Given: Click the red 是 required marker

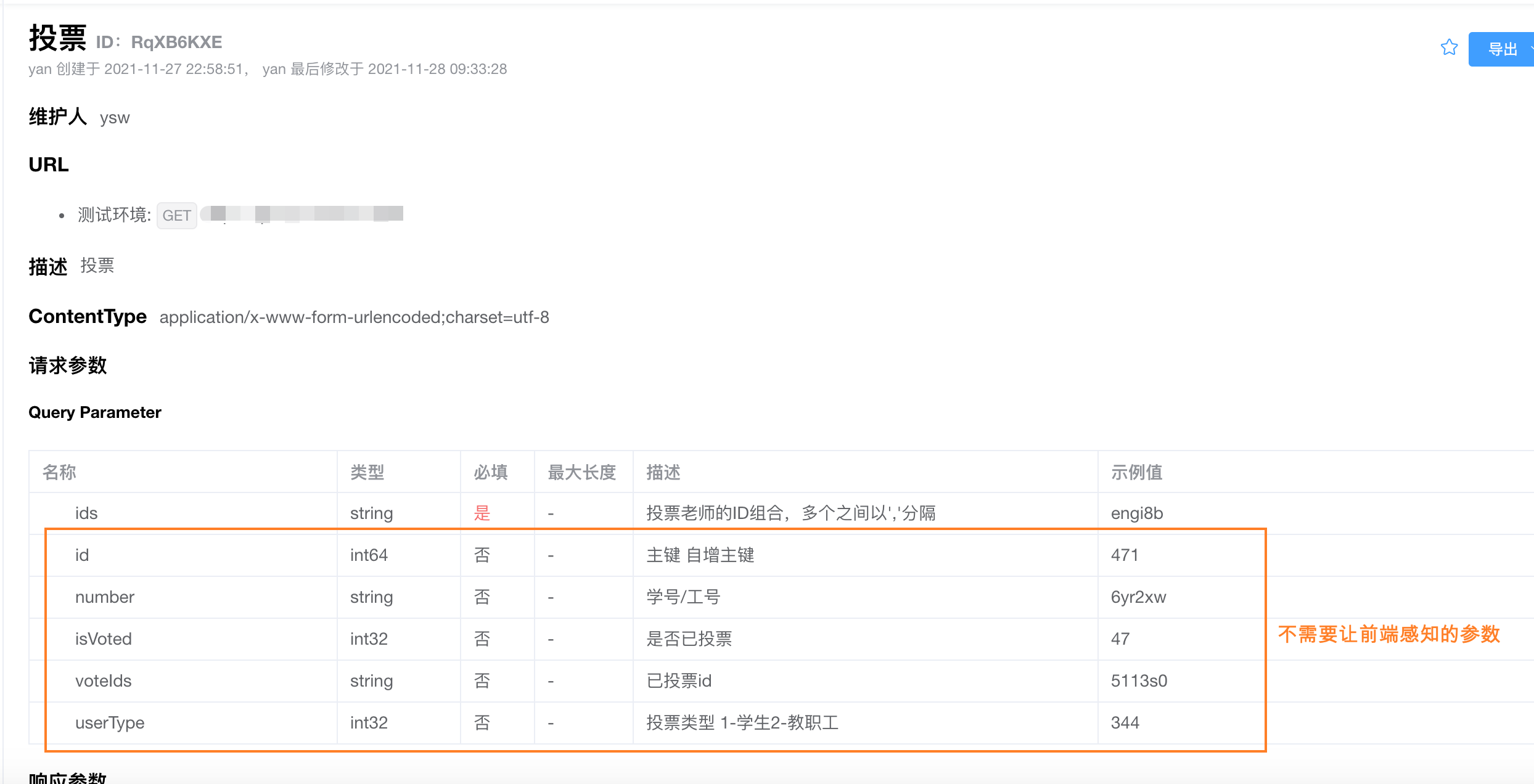Looking at the screenshot, I should (482, 513).
